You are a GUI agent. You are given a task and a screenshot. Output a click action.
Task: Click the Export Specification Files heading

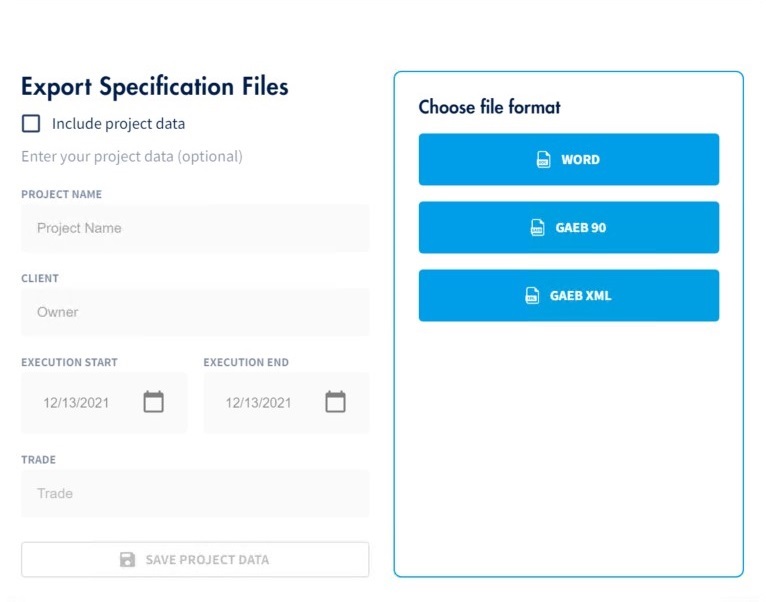[x=155, y=87]
